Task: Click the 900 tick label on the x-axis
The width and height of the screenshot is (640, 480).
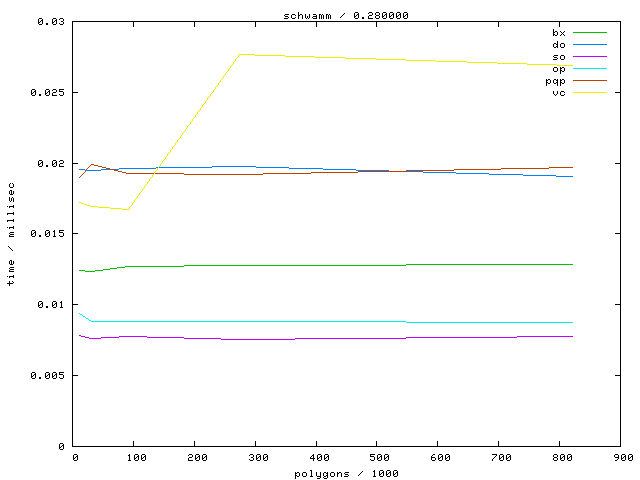Action: coord(622,458)
